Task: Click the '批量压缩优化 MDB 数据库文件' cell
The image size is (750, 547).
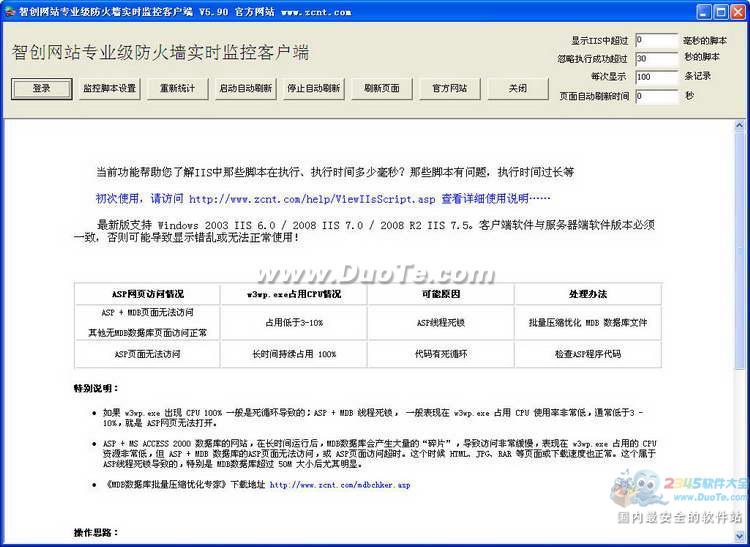Action: pos(588,323)
